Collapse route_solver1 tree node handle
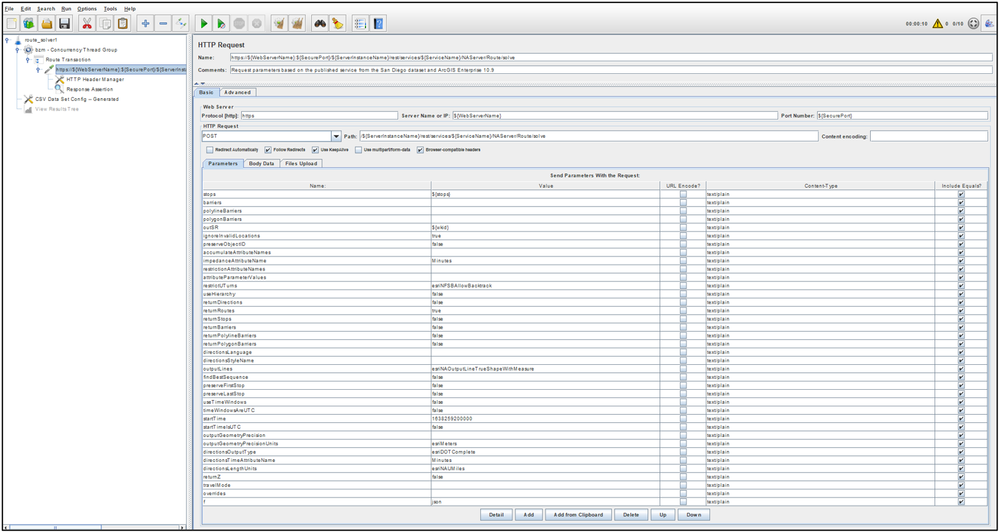 (6, 40)
